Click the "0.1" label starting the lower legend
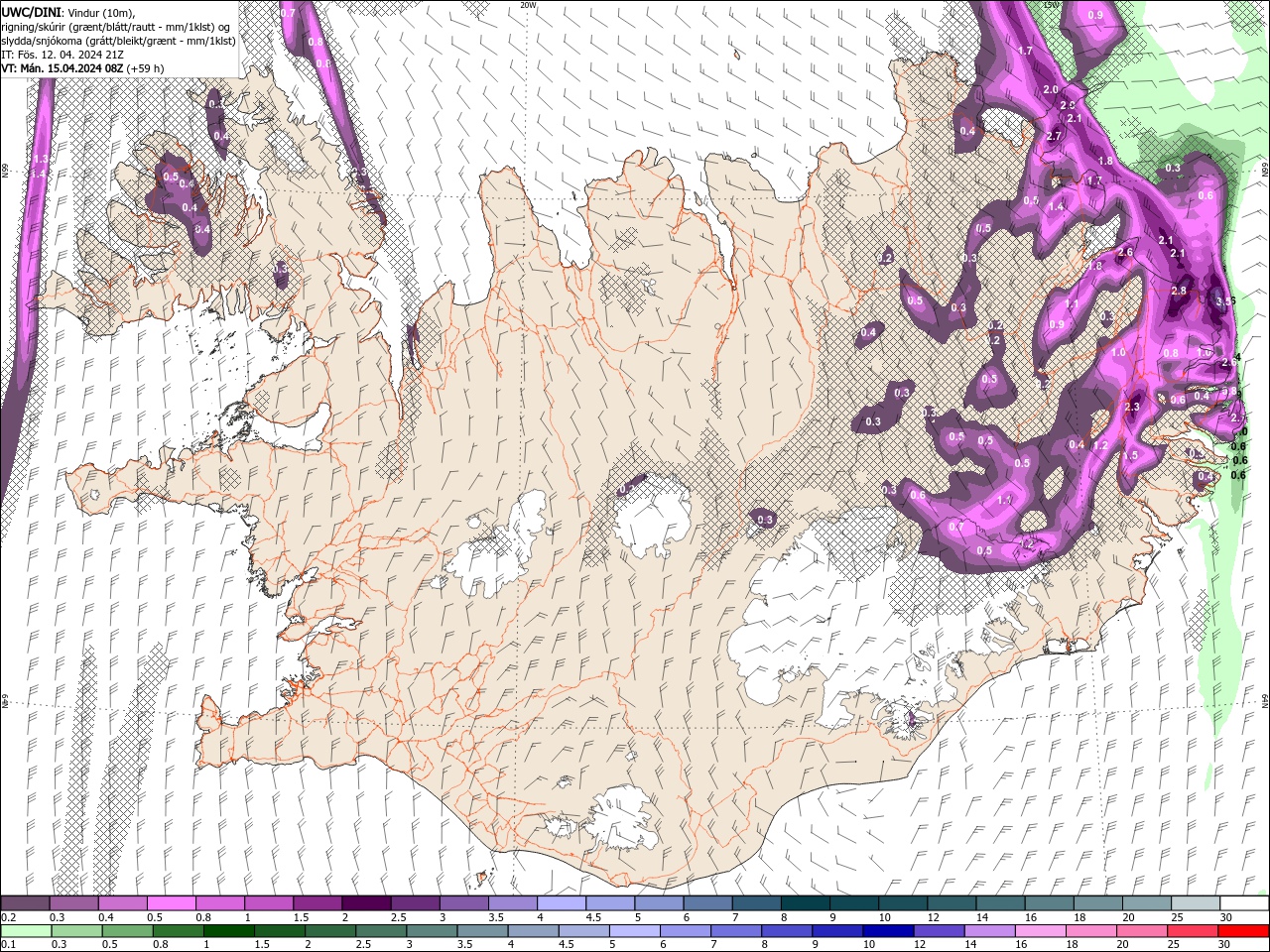Image resolution: width=1270 pixels, height=952 pixels. (8, 945)
